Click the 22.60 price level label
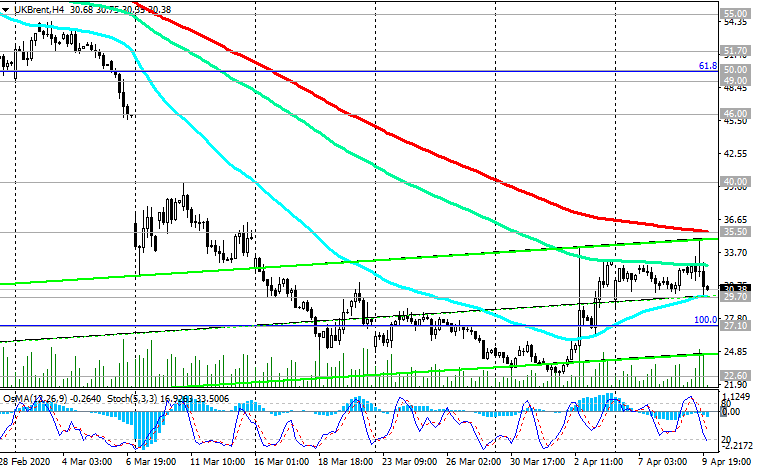Screen dimensions: 757x472 [x=735, y=375]
